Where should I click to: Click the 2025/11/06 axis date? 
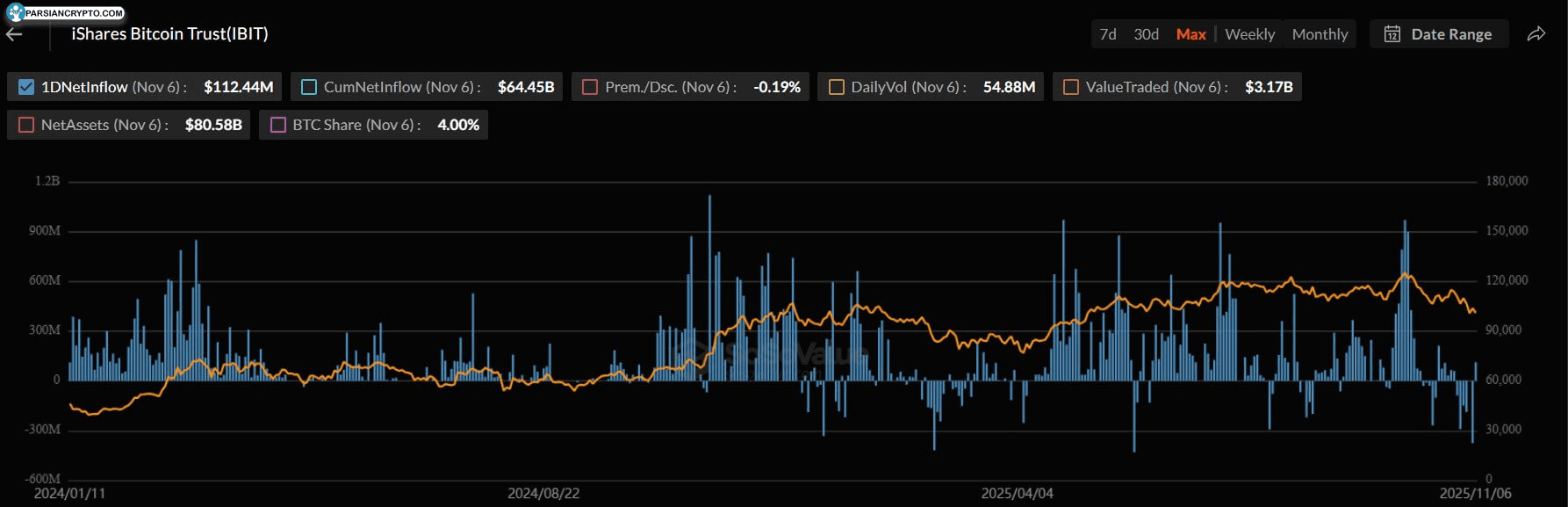point(1475,493)
